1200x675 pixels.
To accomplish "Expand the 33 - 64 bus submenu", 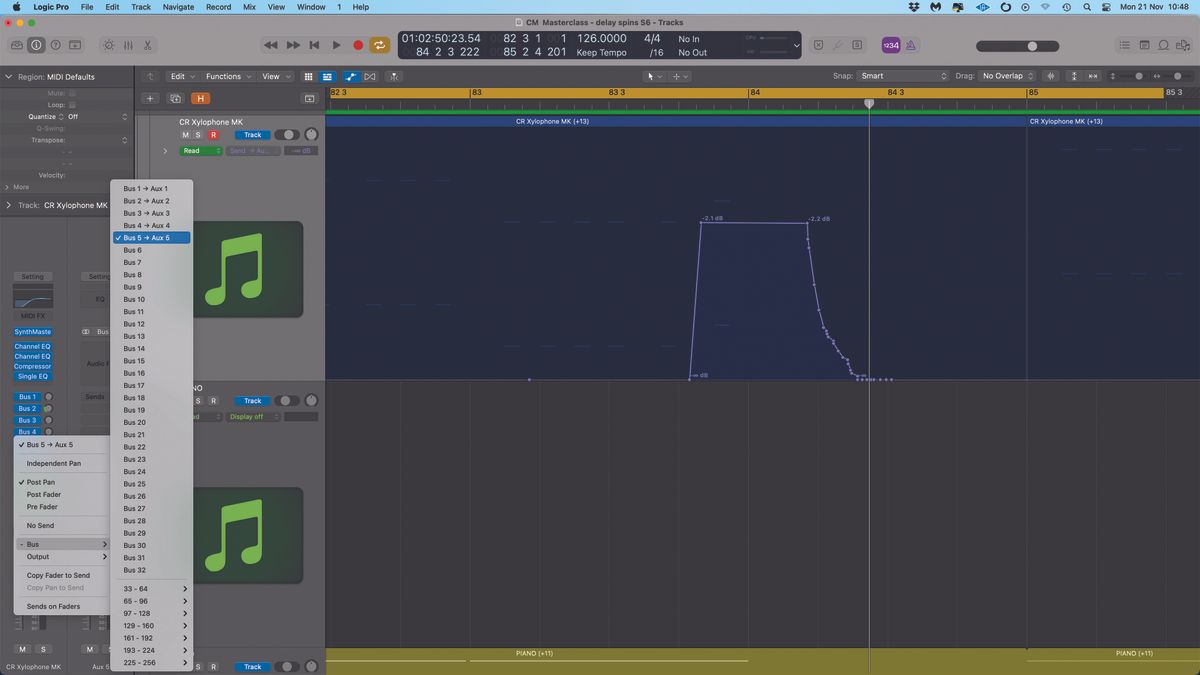I will 150,588.
